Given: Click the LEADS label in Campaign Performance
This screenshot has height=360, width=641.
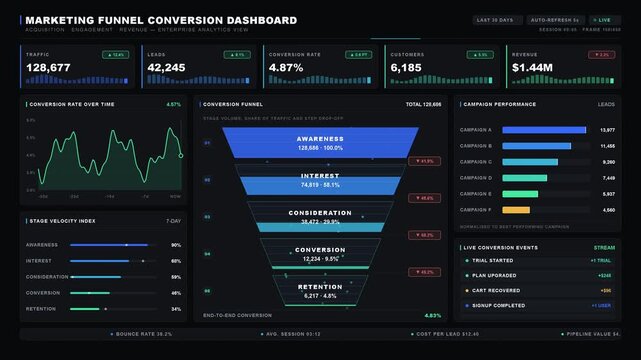Looking at the screenshot, I should (606, 105).
